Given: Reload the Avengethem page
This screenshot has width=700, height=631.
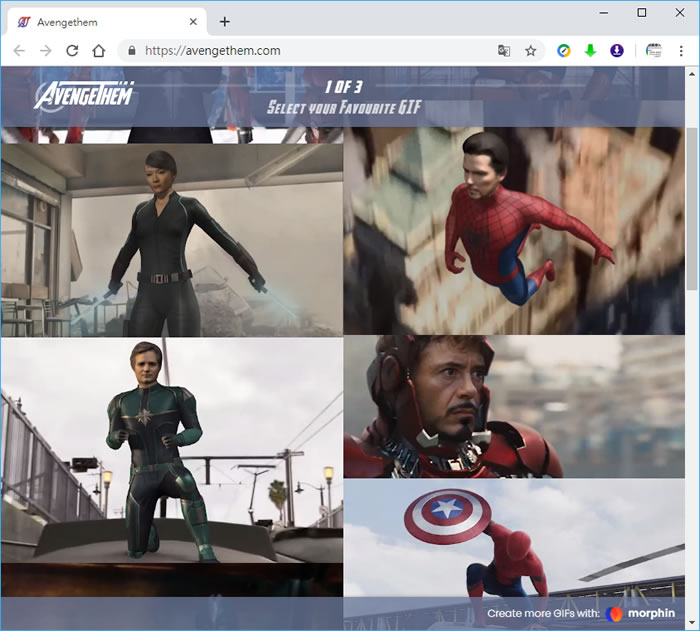Looking at the screenshot, I should 72,51.
